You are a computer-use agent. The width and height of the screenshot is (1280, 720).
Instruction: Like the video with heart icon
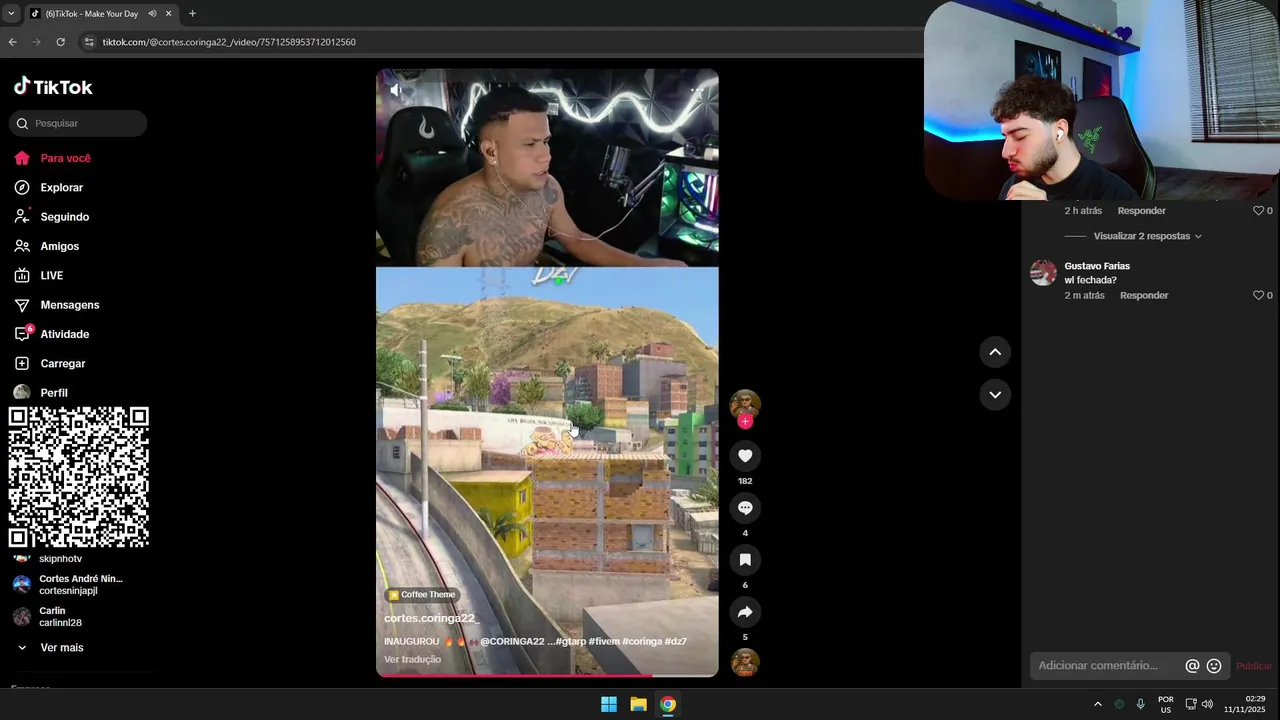[745, 456]
